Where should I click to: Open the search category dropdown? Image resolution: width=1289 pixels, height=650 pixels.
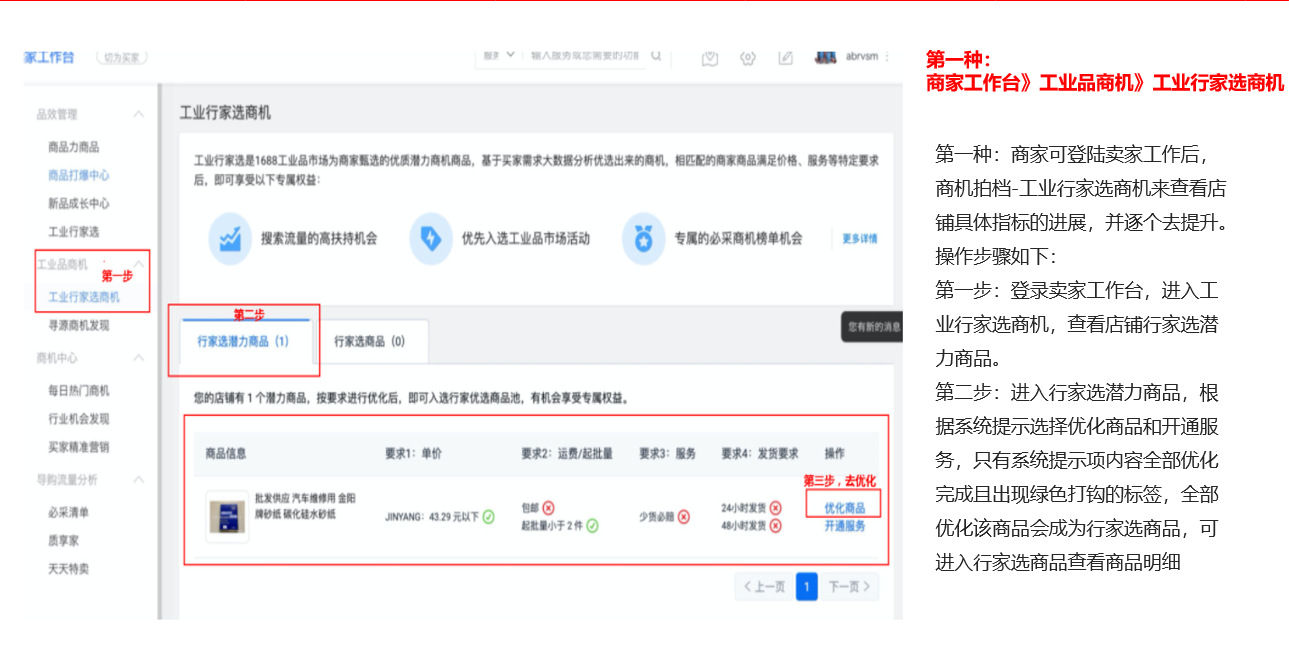[x=499, y=56]
